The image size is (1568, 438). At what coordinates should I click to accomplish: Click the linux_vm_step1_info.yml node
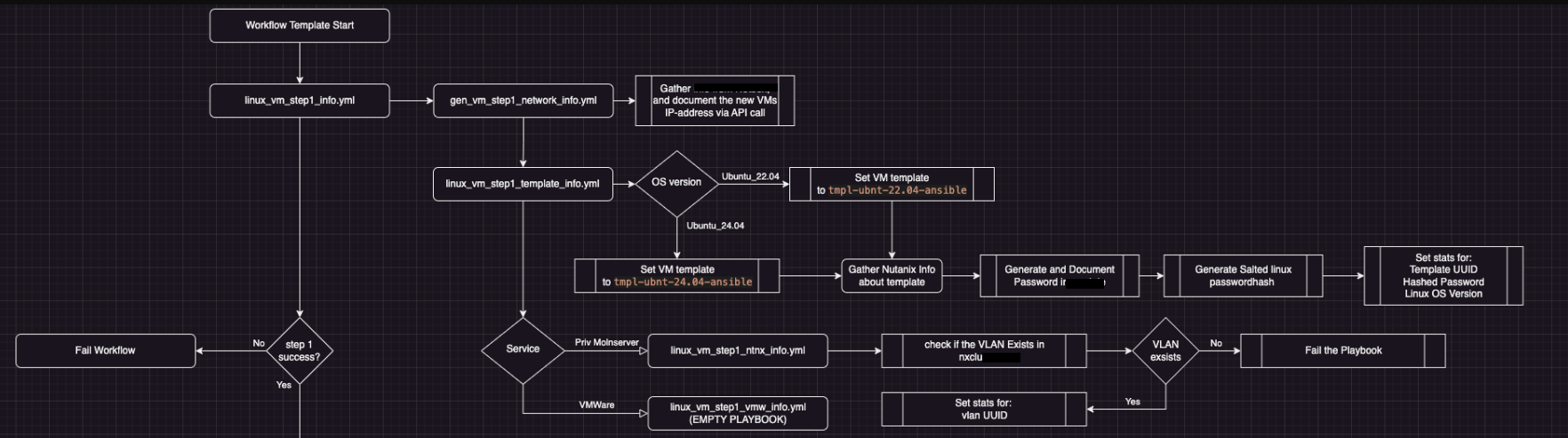(x=300, y=100)
